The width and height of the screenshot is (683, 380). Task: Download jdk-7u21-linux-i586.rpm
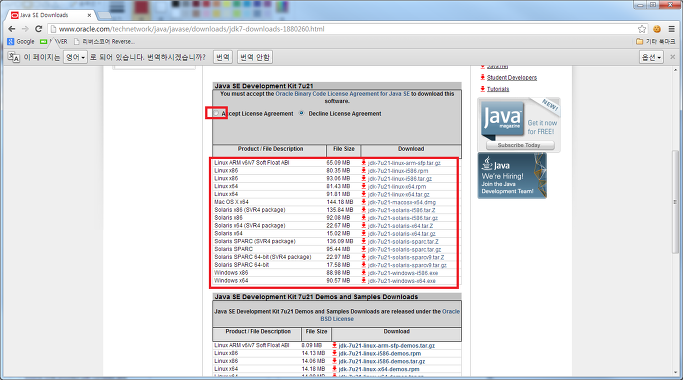[x=398, y=171]
